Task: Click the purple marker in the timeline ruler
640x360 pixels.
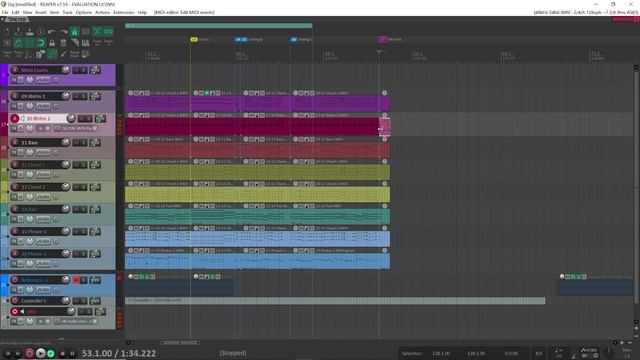Action: click(382, 39)
